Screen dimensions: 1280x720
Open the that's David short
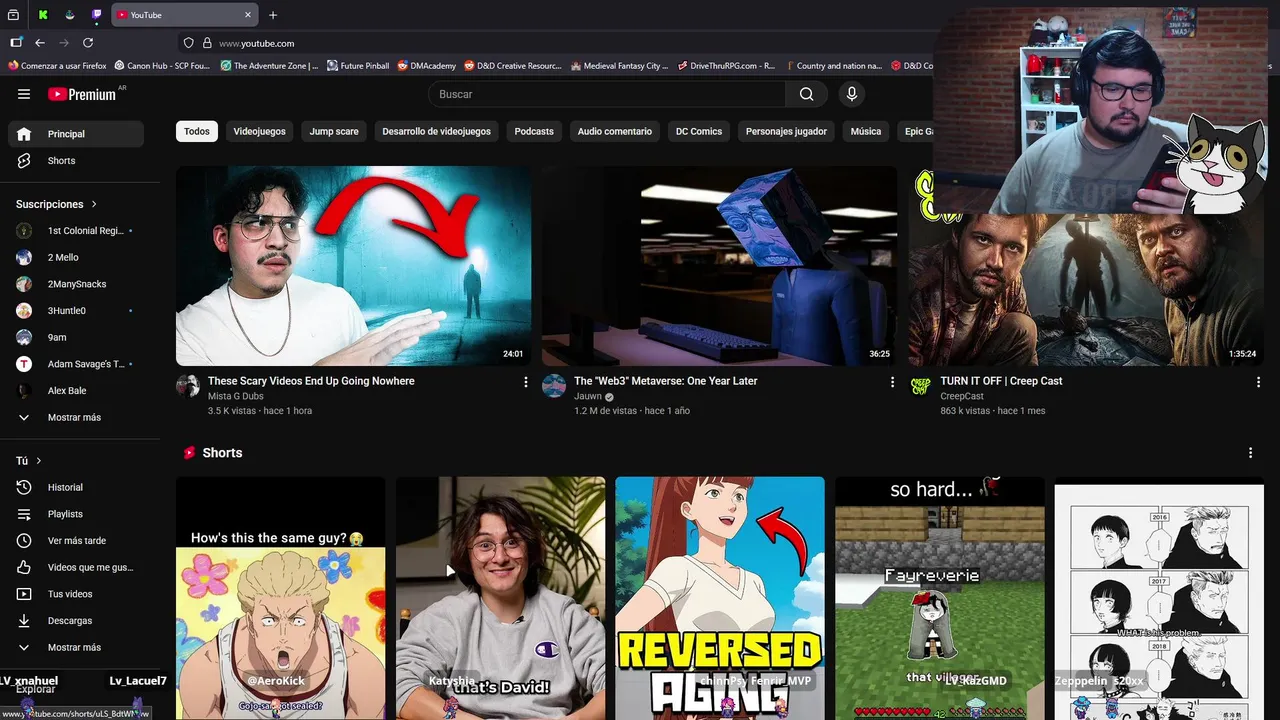501,598
